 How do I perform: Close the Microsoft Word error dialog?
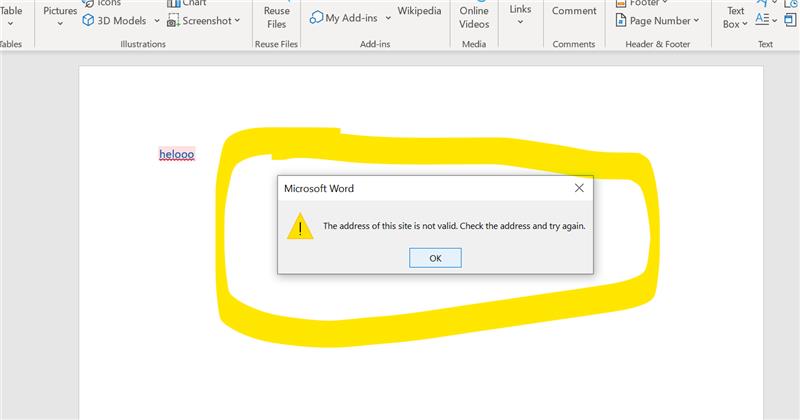click(x=579, y=188)
